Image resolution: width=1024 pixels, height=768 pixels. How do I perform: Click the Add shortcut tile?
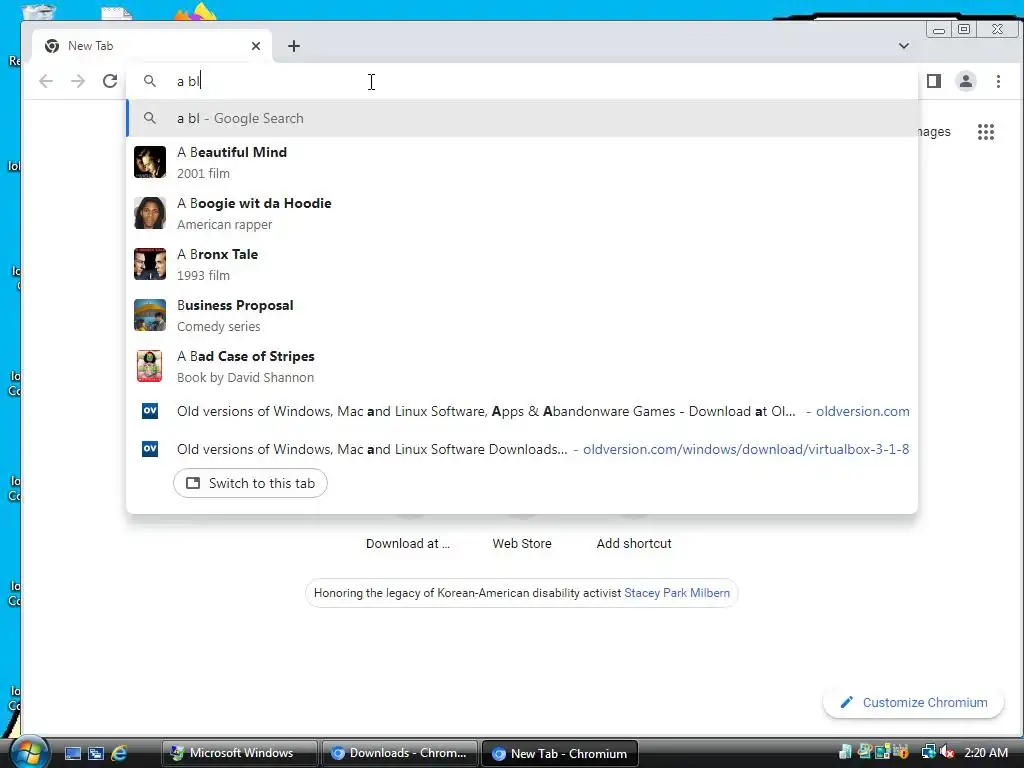[633, 543]
